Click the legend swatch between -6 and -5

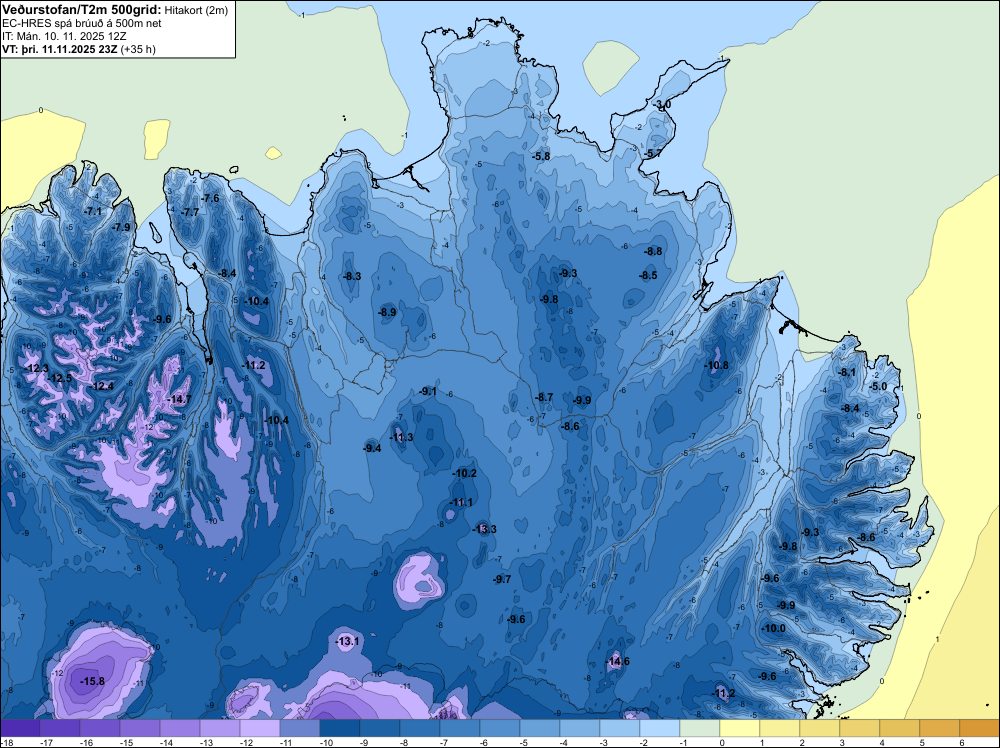coord(500,728)
